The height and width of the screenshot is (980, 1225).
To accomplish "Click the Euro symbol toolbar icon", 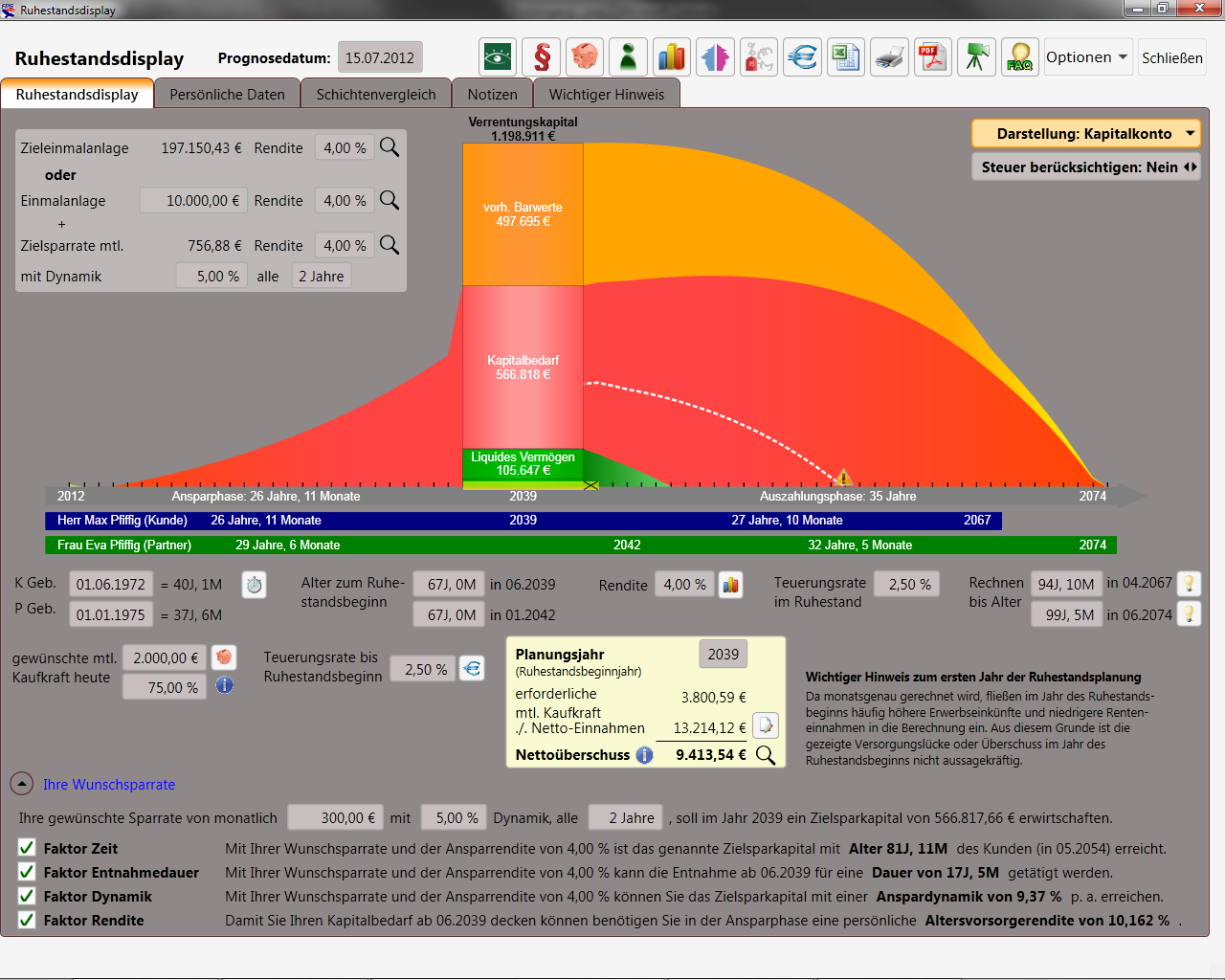I will [802, 57].
